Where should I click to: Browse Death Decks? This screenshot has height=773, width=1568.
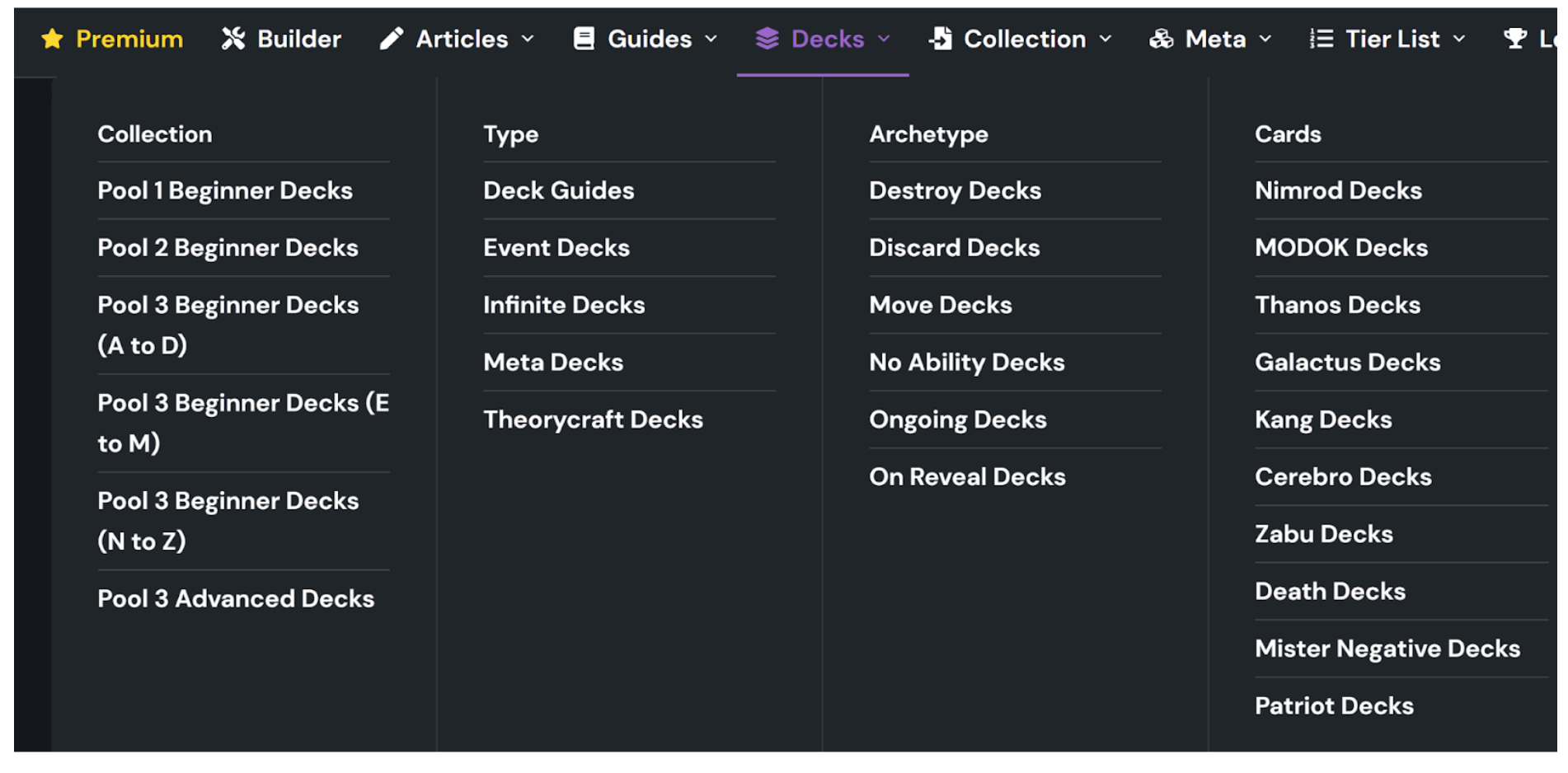coord(1330,591)
